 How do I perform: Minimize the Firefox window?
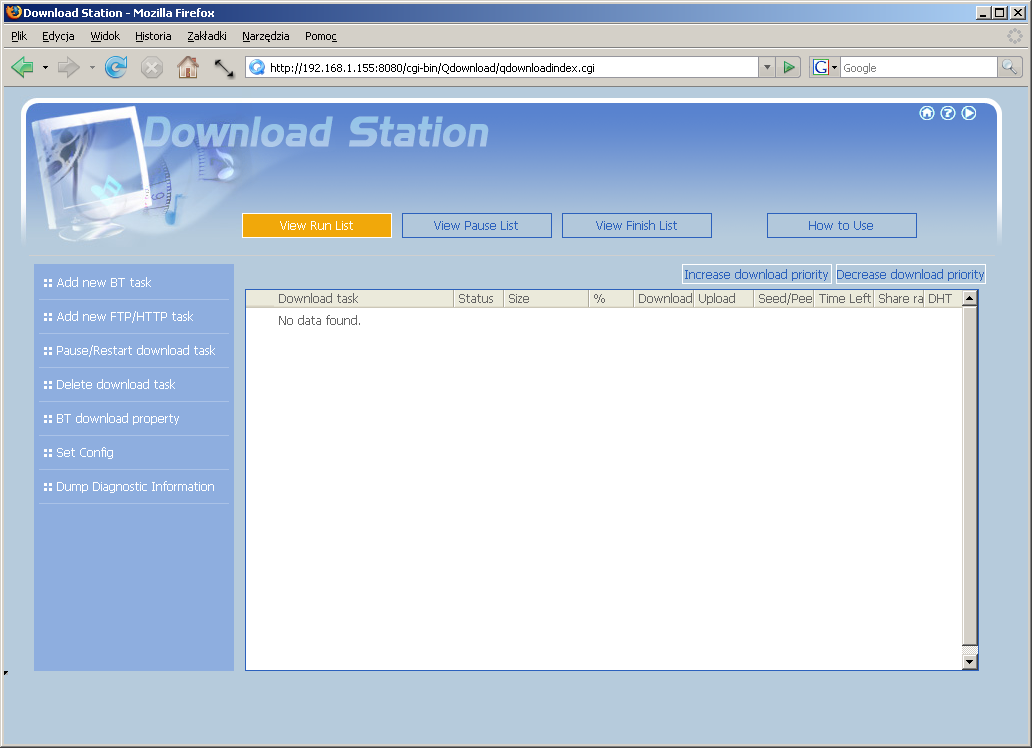983,13
